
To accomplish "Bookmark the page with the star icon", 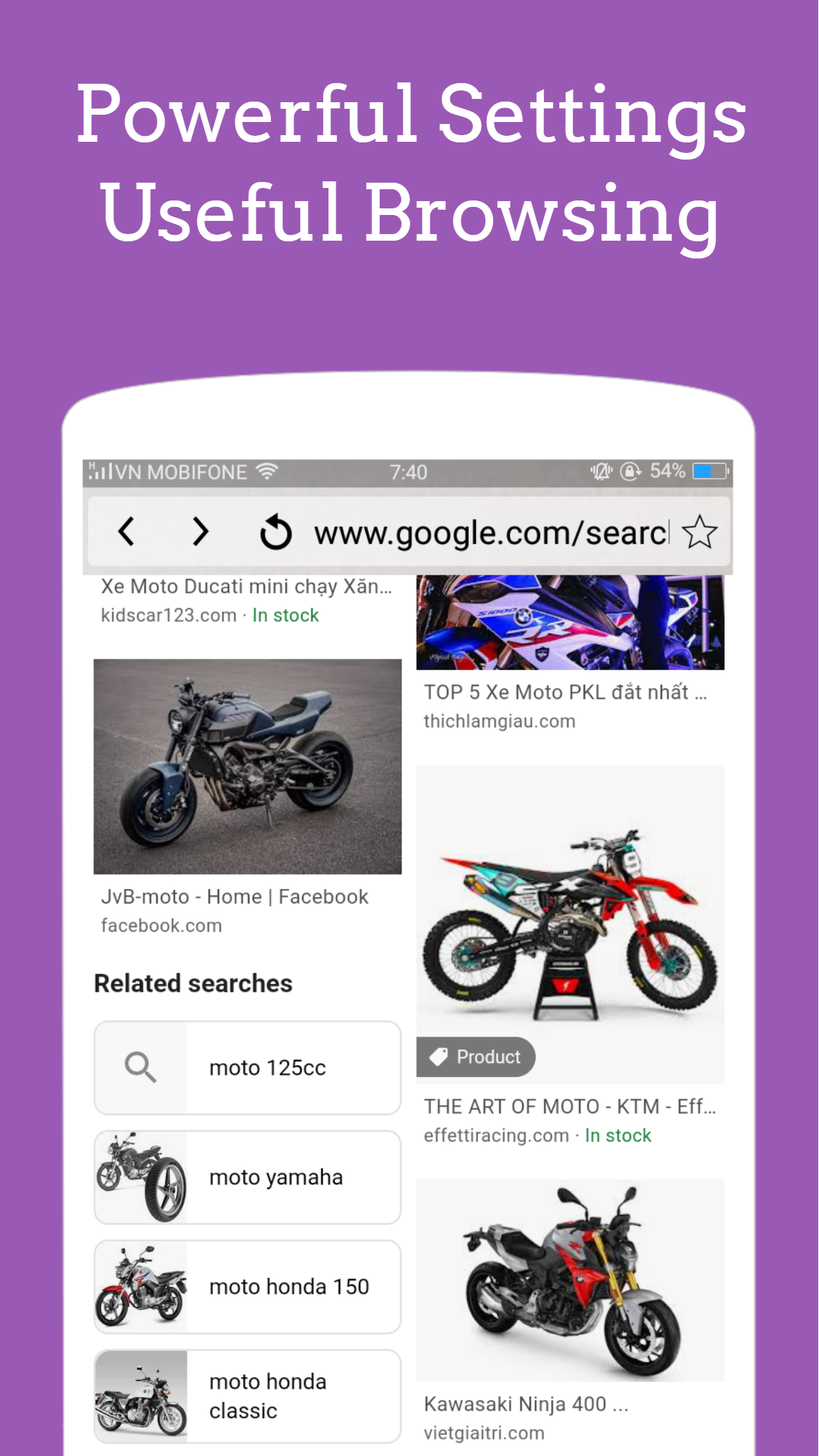I will pos(700,531).
